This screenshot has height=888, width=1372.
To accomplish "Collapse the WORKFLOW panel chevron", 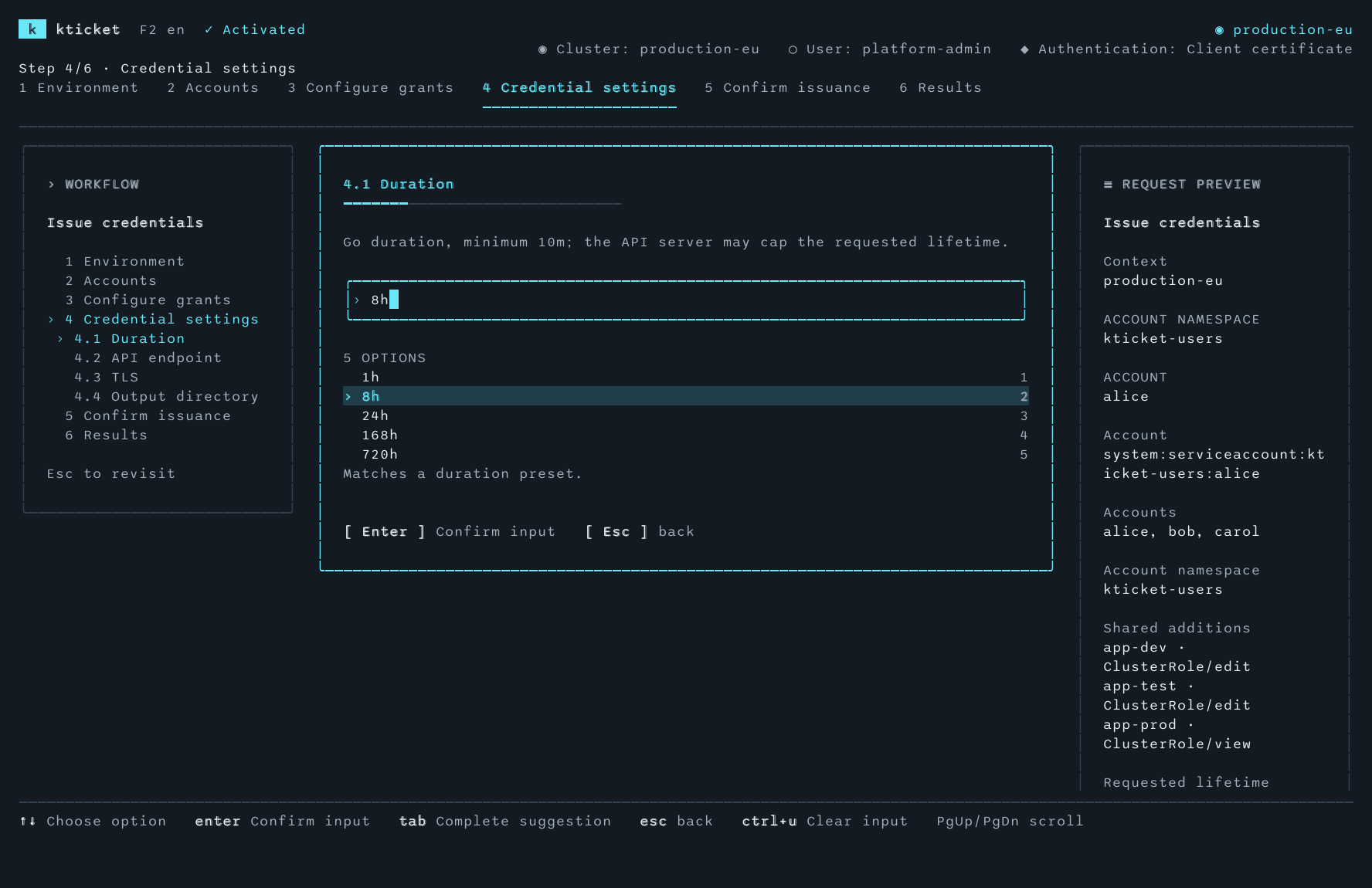I will click(51, 184).
